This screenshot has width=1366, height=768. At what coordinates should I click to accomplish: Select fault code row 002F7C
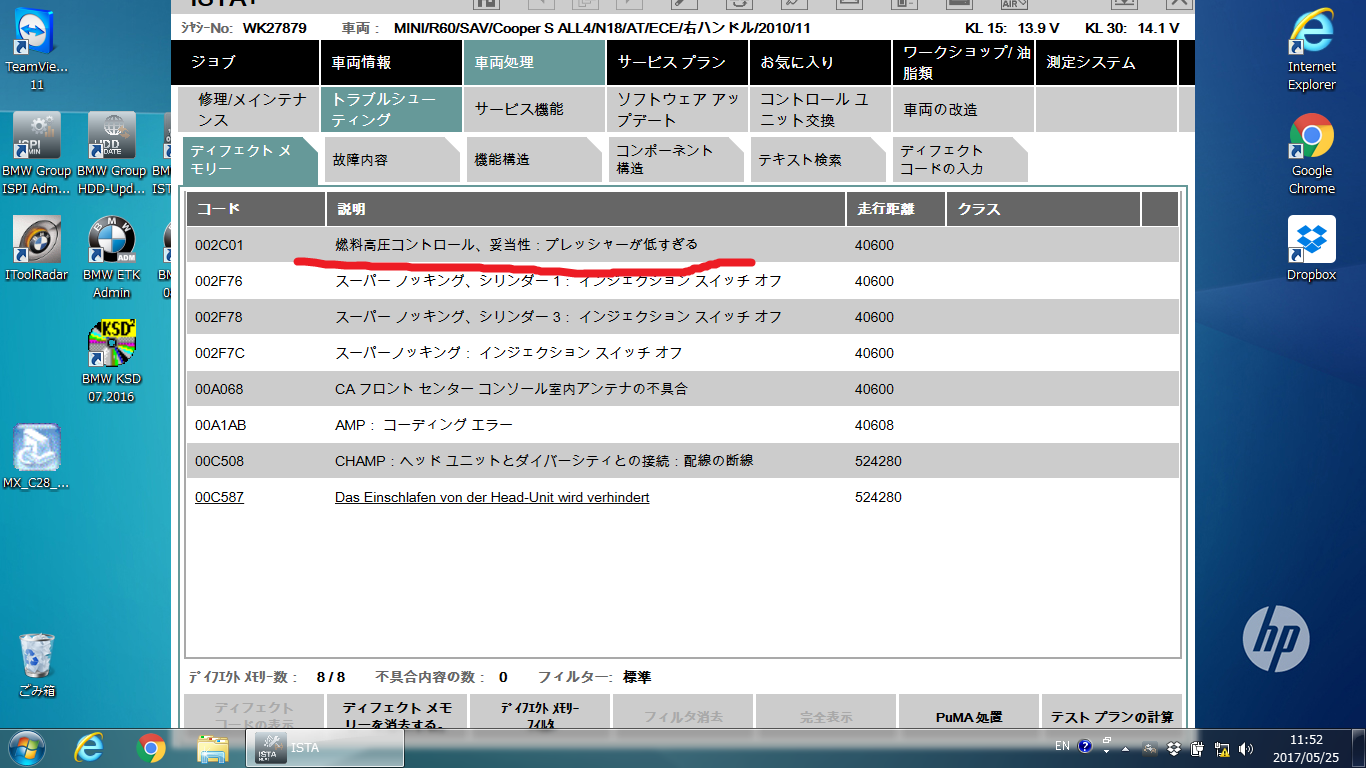tap(682, 353)
